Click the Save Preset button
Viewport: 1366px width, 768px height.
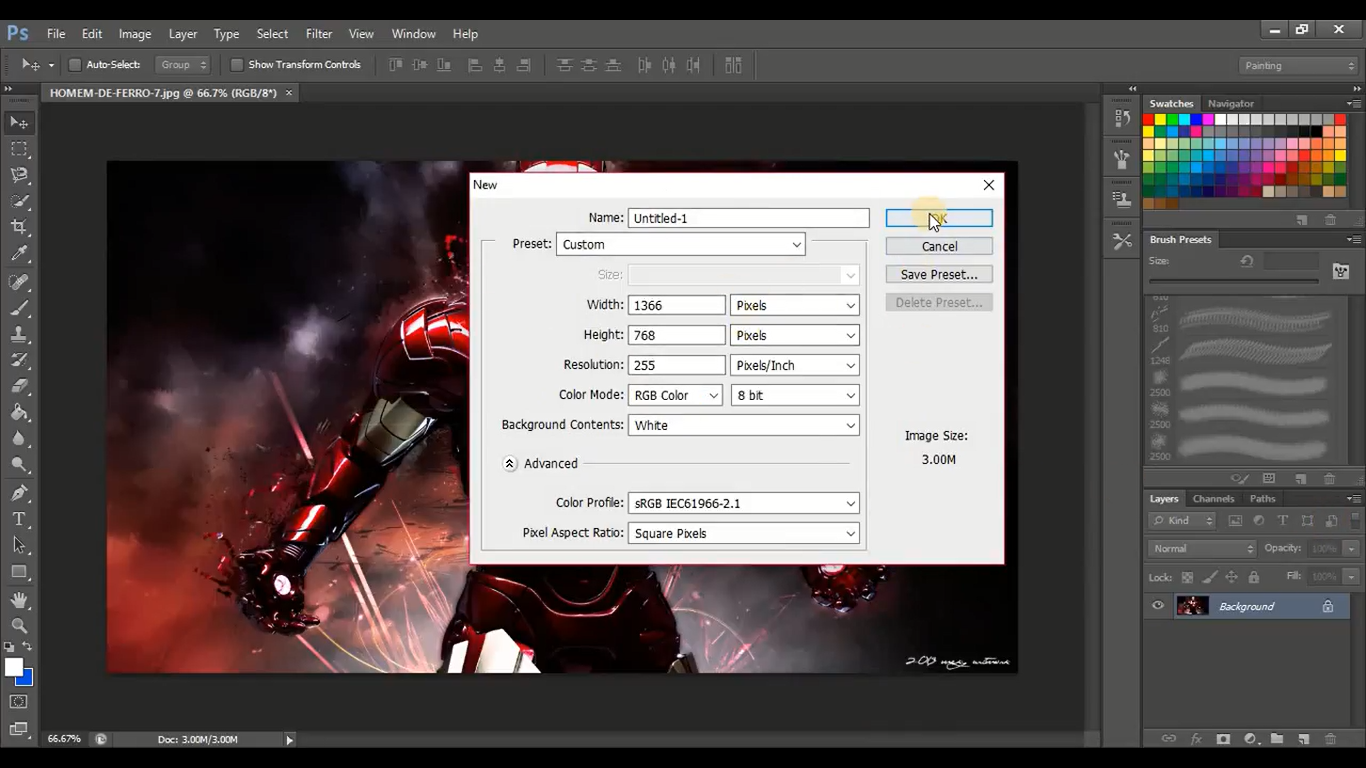[938, 274]
